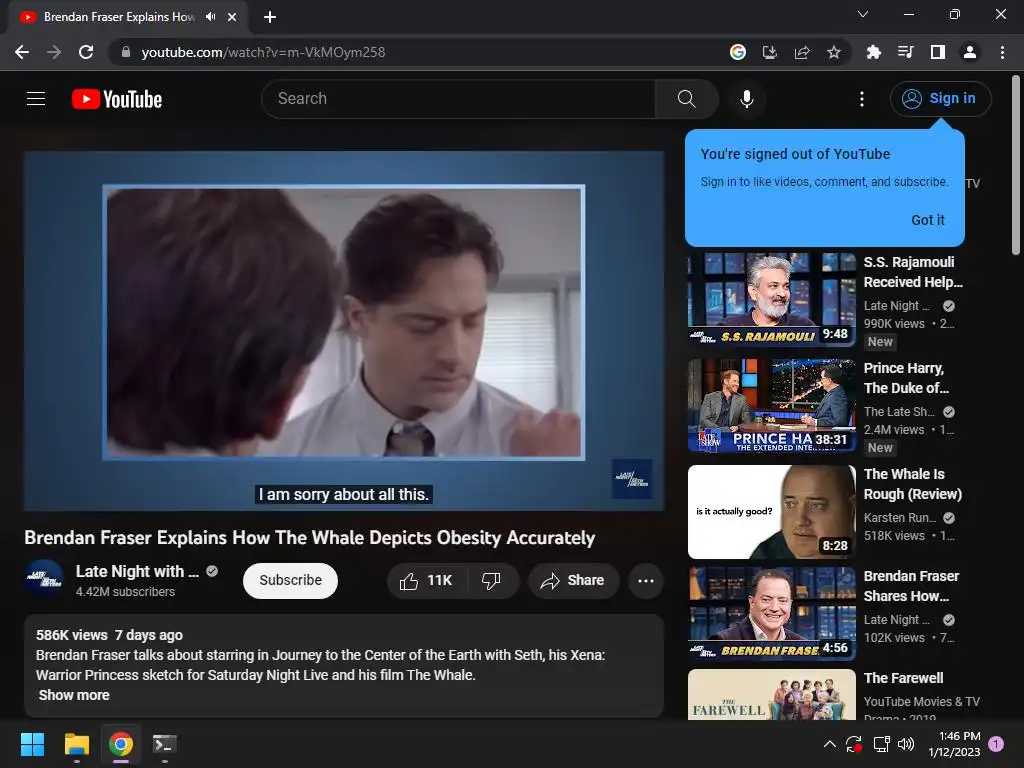Click Late Night watermark in video

tap(632, 479)
